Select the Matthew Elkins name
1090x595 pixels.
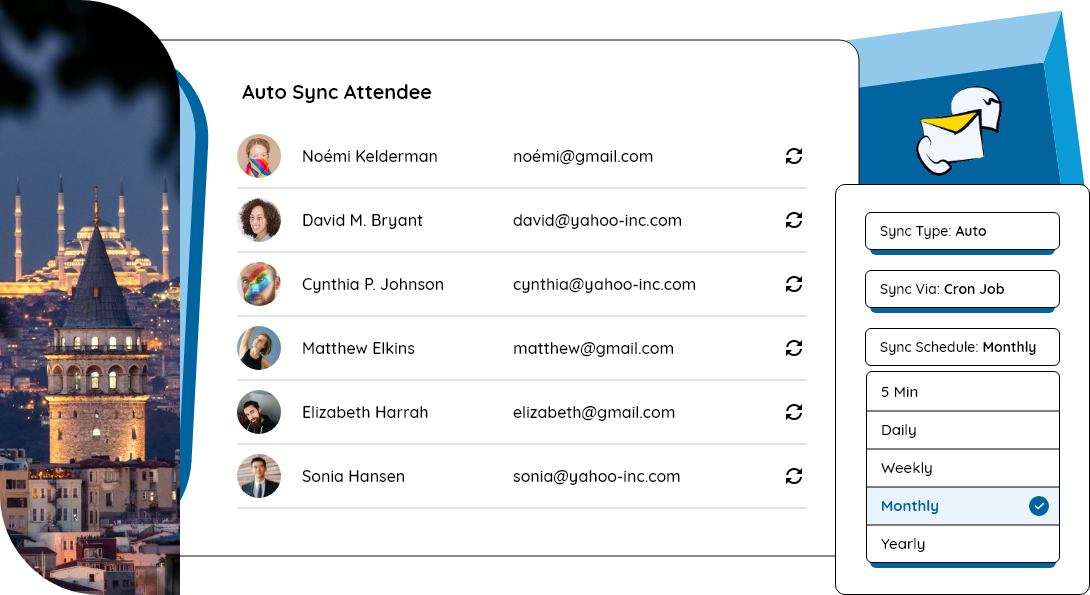click(x=358, y=348)
